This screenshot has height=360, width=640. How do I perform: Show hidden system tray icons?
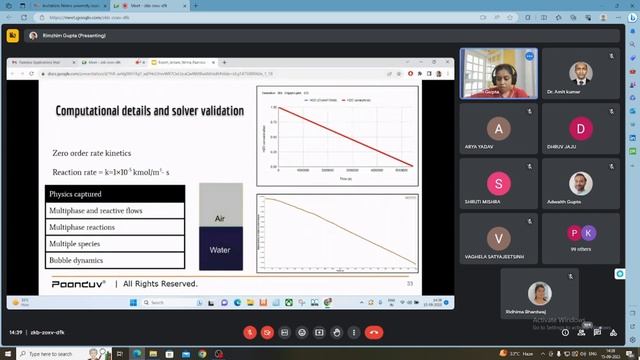pyautogui.click(x=543, y=353)
